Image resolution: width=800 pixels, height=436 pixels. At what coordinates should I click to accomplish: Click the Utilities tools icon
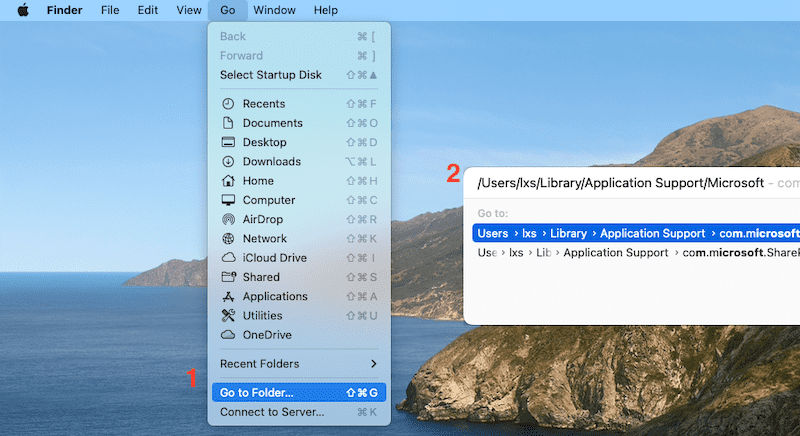pyautogui.click(x=227, y=316)
